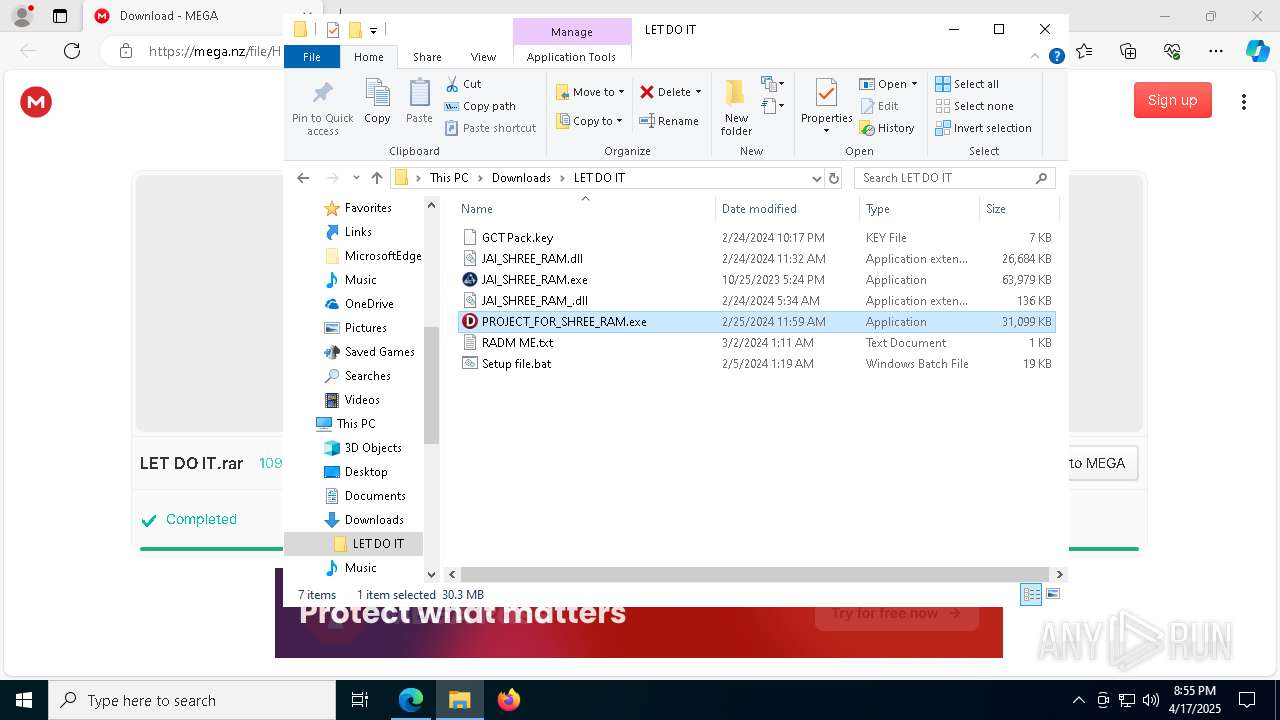Open History in ribbon
The width and height of the screenshot is (1280, 720).
[x=887, y=128]
